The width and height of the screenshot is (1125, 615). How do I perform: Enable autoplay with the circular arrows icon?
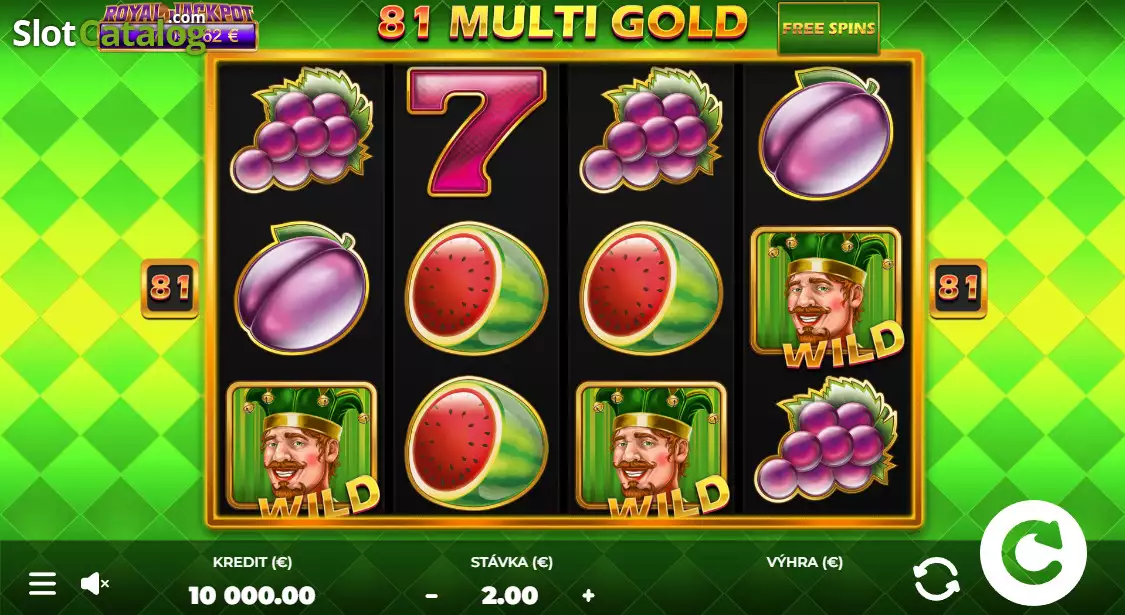pyautogui.click(x=936, y=579)
